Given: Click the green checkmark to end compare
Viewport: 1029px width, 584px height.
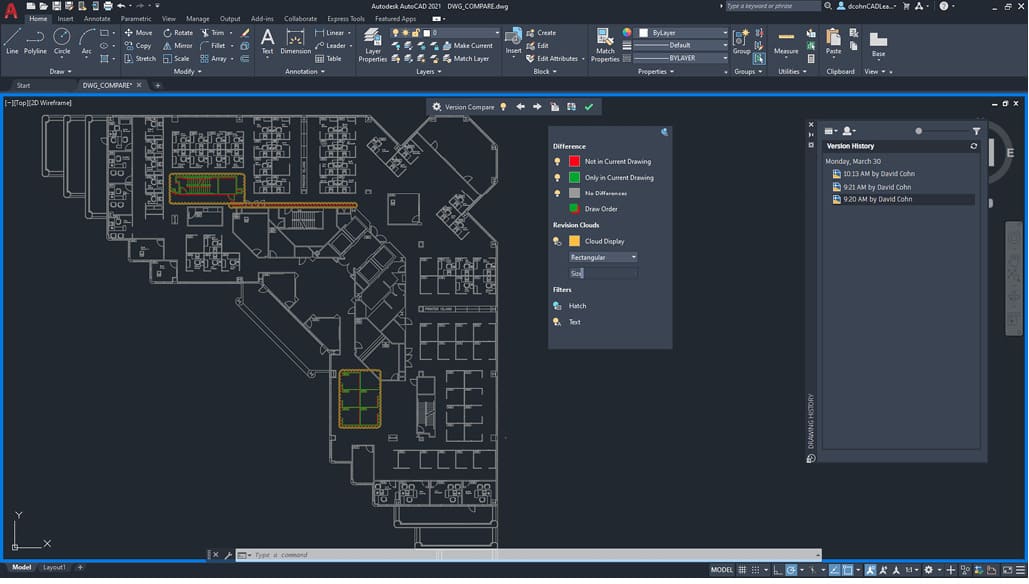Looking at the screenshot, I should (590, 106).
